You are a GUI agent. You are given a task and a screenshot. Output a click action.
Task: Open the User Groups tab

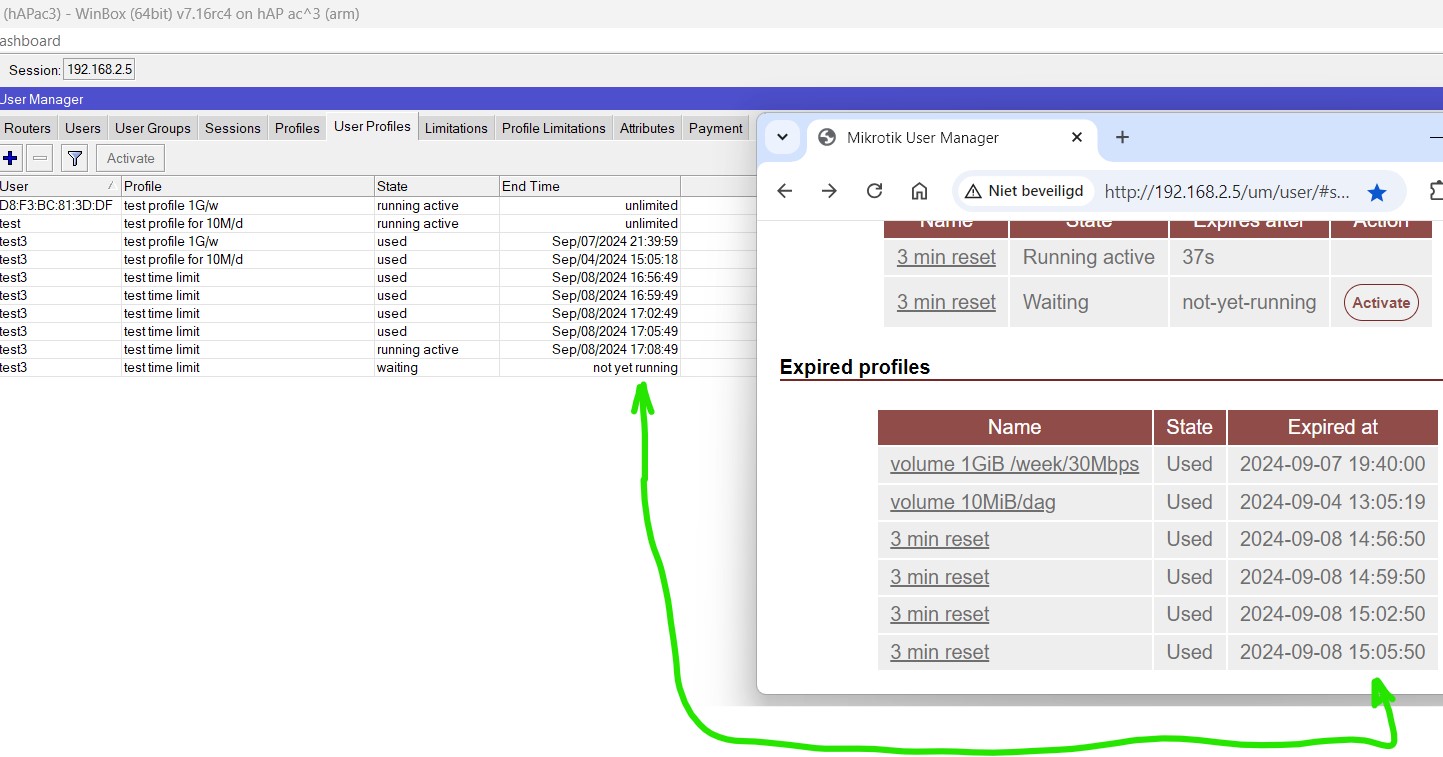pyautogui.click(x=152, y=128)
